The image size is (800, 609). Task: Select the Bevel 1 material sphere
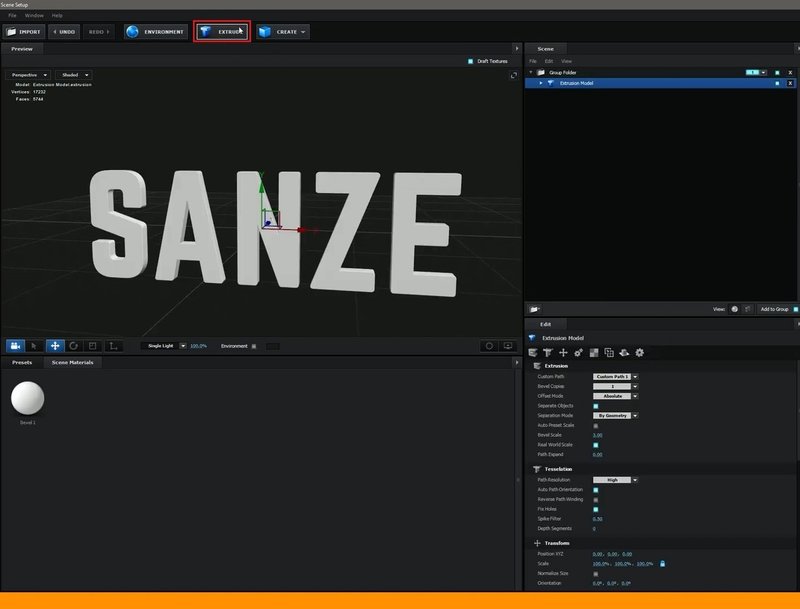click(28, 398)
